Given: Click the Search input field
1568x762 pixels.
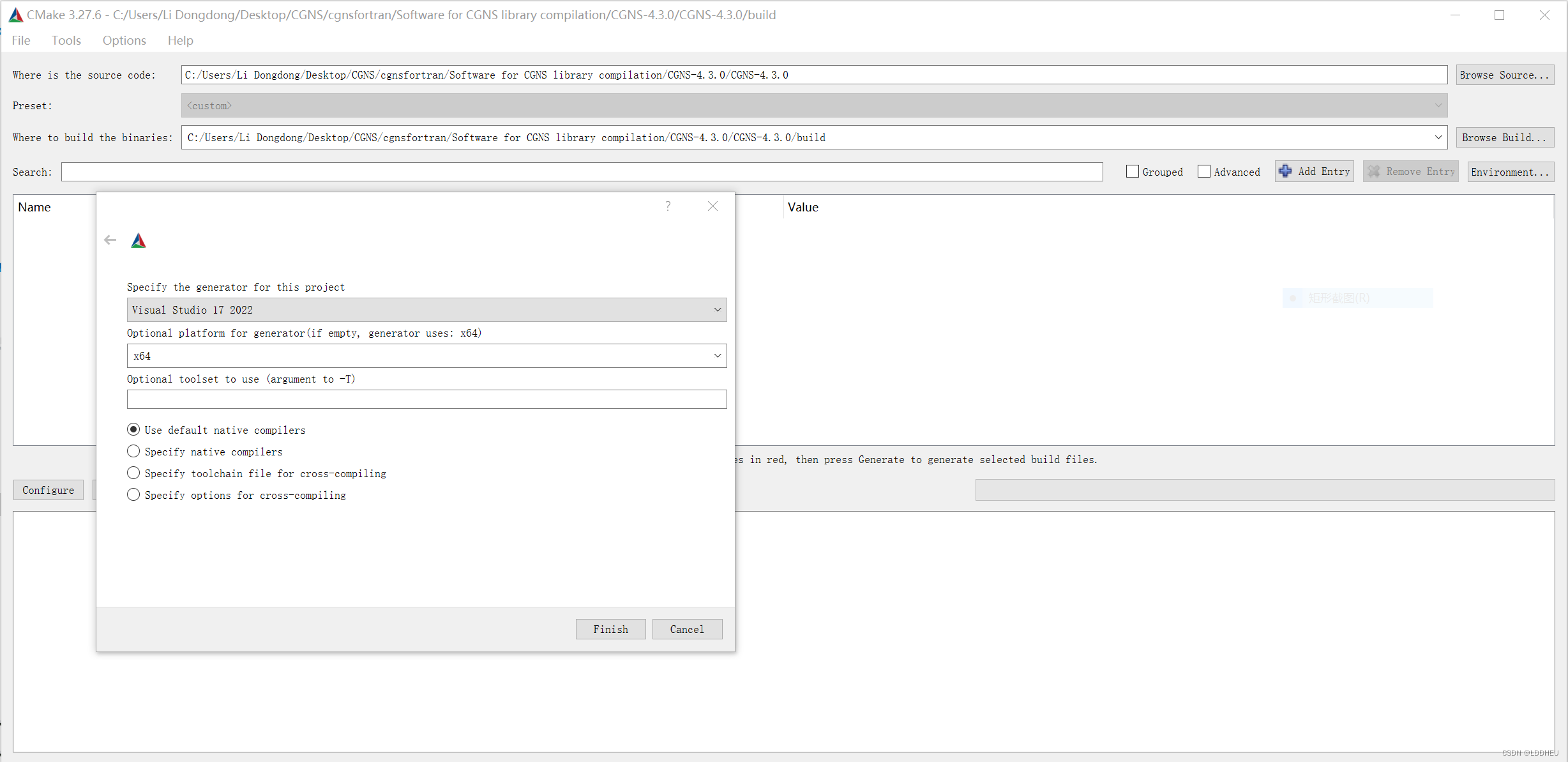Looking at the screenshot, I should click(582, 172).
